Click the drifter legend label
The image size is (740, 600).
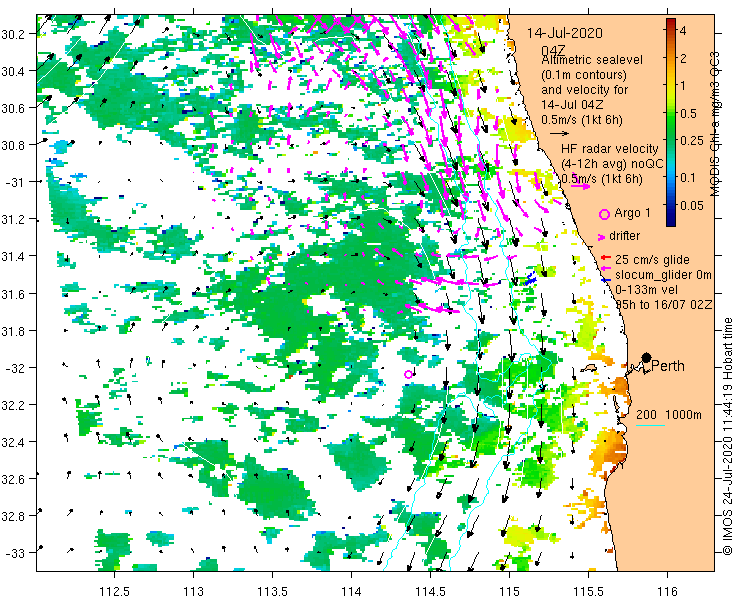pos(624,236)
